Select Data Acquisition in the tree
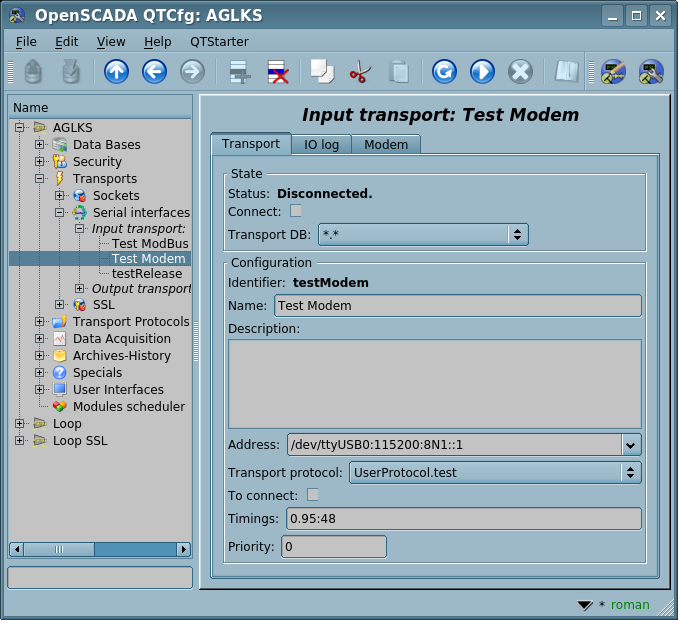Screen dimensions: 678x620 (122, 339)
